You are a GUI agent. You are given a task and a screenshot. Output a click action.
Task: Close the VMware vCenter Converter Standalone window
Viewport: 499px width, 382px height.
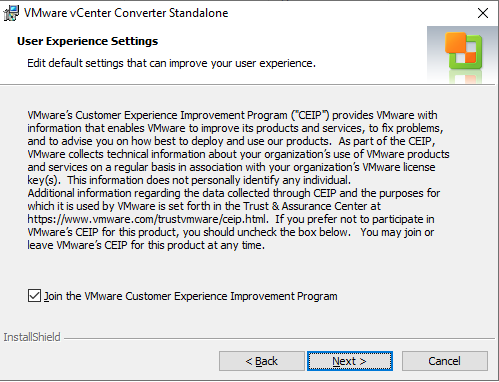point(483,13)
